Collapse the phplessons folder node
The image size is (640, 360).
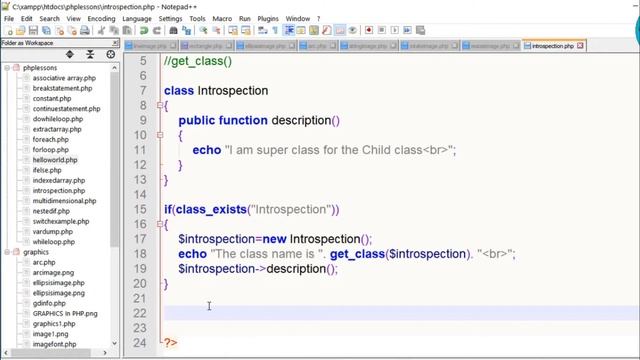click(7, 68)
